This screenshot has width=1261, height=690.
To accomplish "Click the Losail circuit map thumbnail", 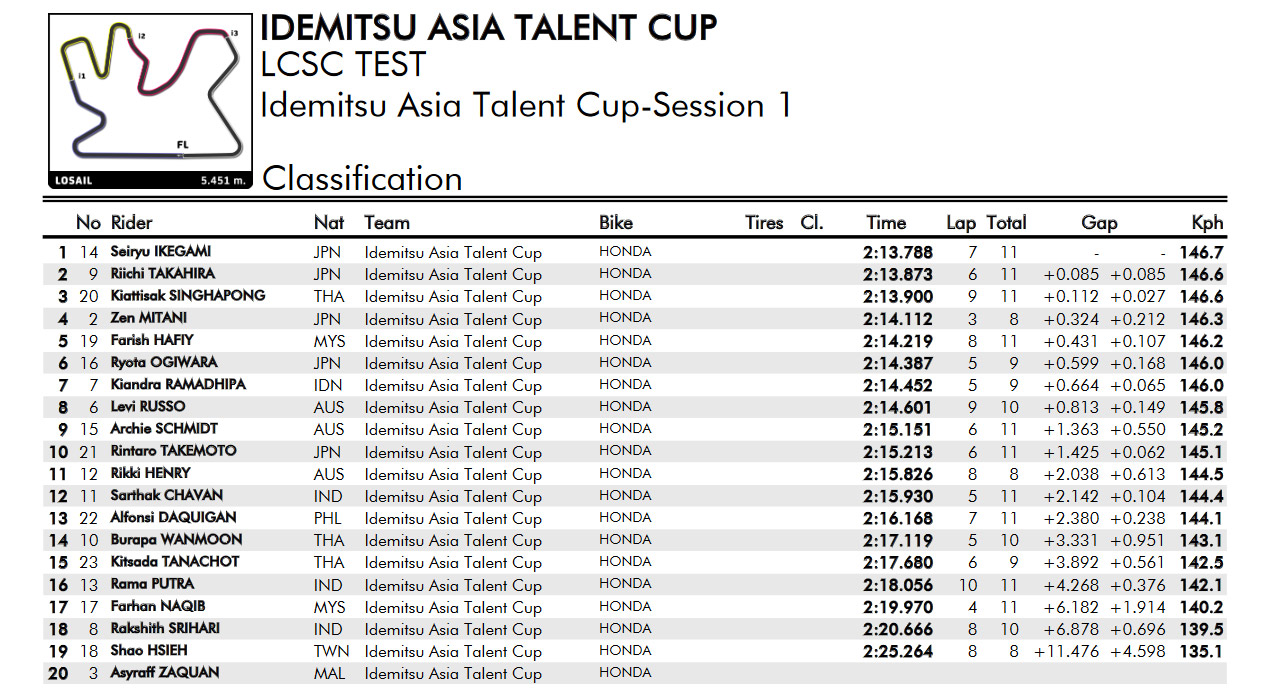I will [149, 101].
